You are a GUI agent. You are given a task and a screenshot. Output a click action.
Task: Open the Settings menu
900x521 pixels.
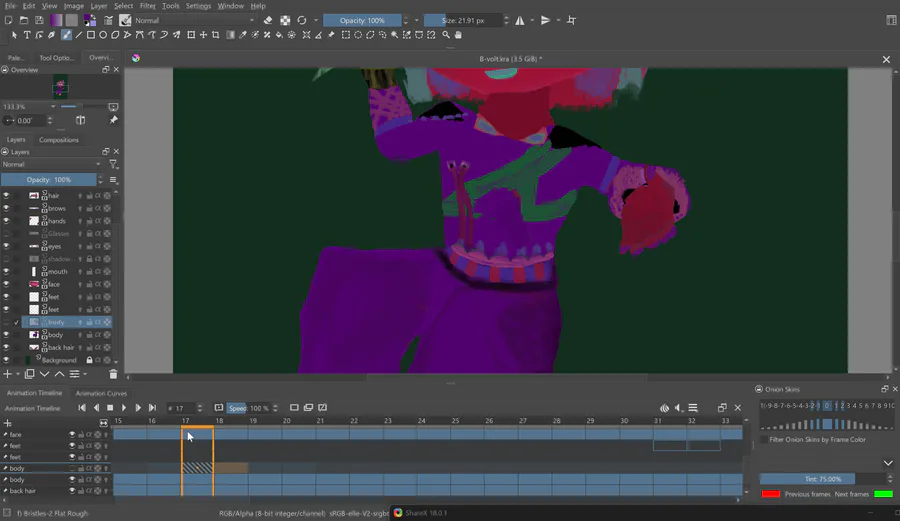[x=198, y=6]
